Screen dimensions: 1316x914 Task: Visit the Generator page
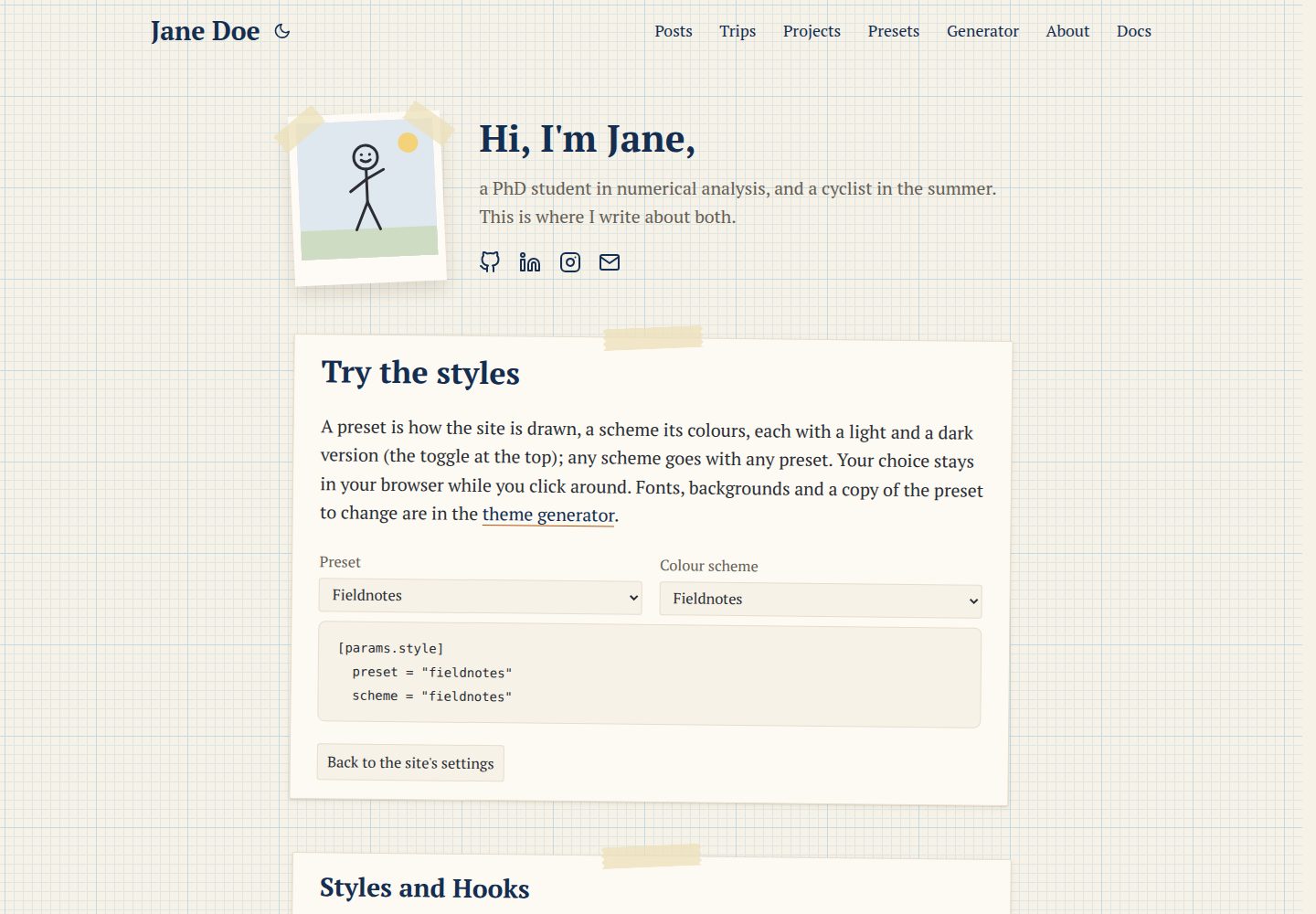coord(982,31)
